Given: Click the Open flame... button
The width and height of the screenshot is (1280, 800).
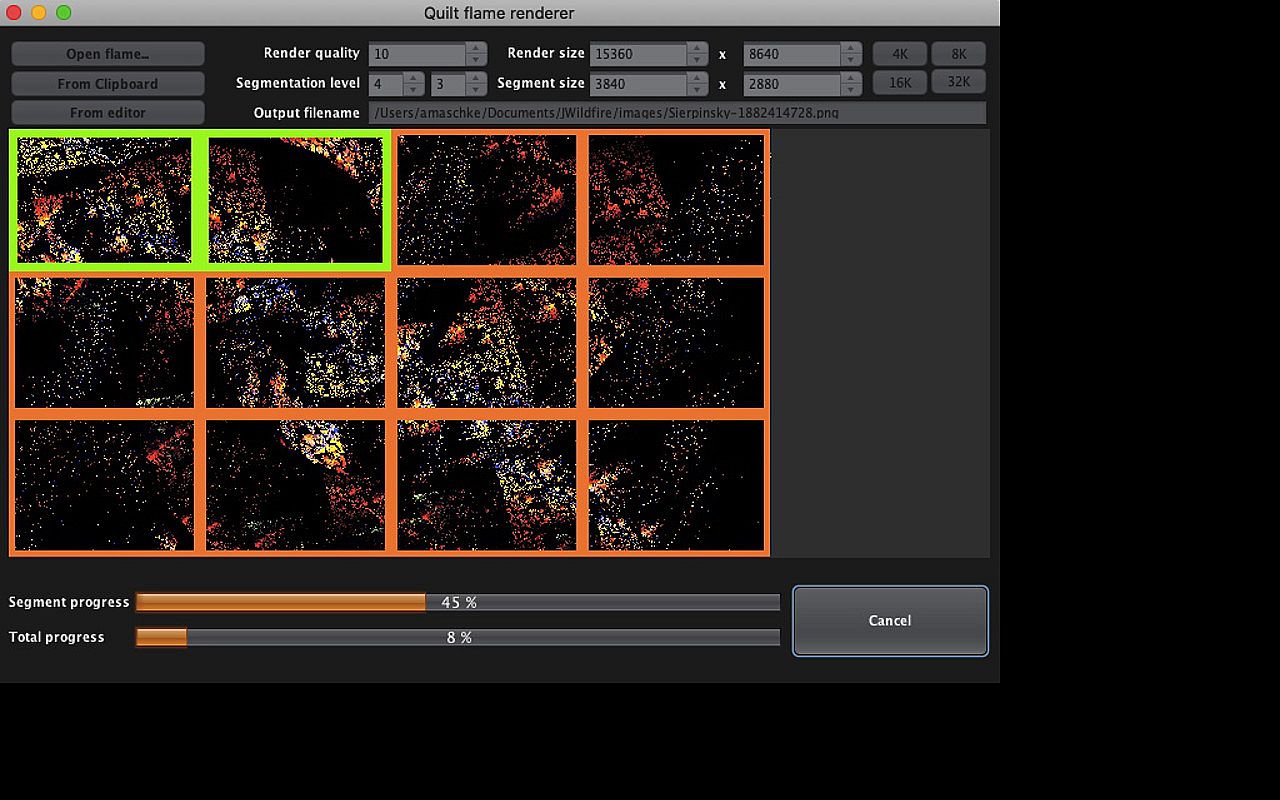Looking at the screenshot, I should pyautogui.click(x=108, y=54).
